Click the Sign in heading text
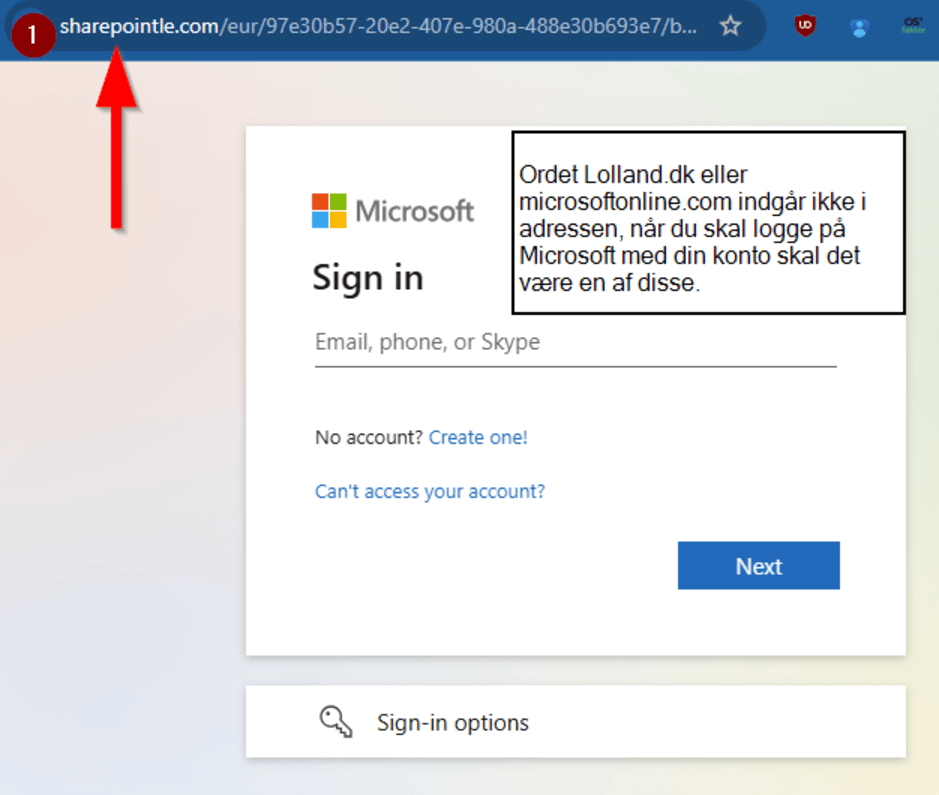Image resolution: width=939 pixels, height=795 pixels. (368, 278)
